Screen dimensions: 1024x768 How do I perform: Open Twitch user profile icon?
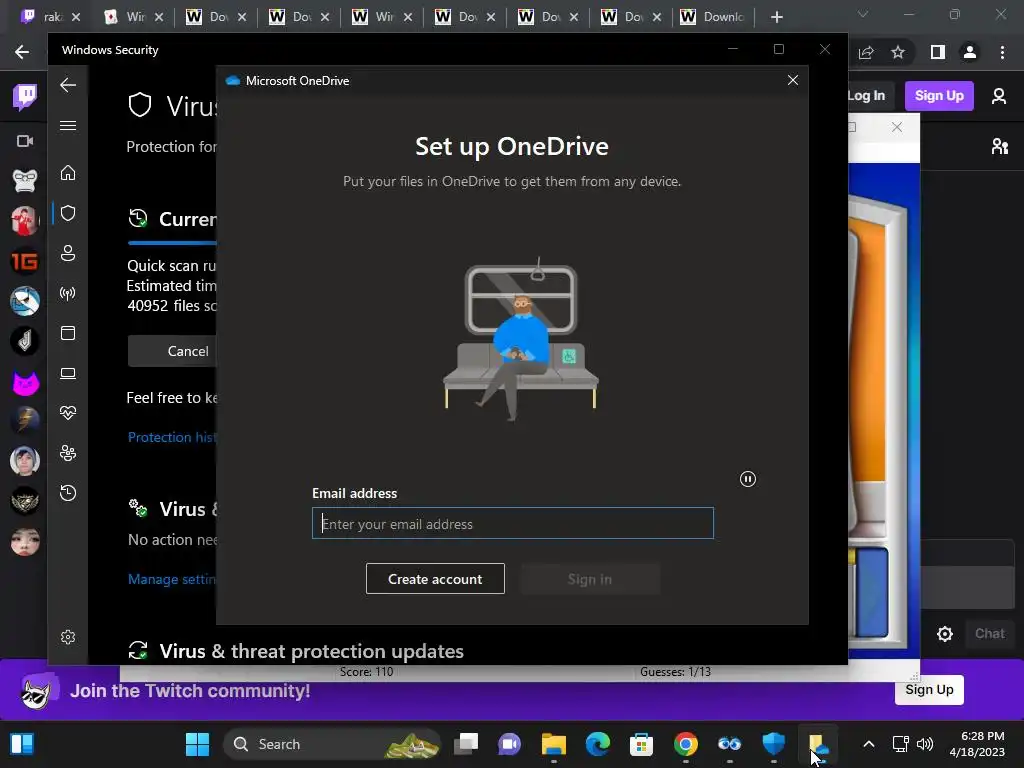(999, 97)
